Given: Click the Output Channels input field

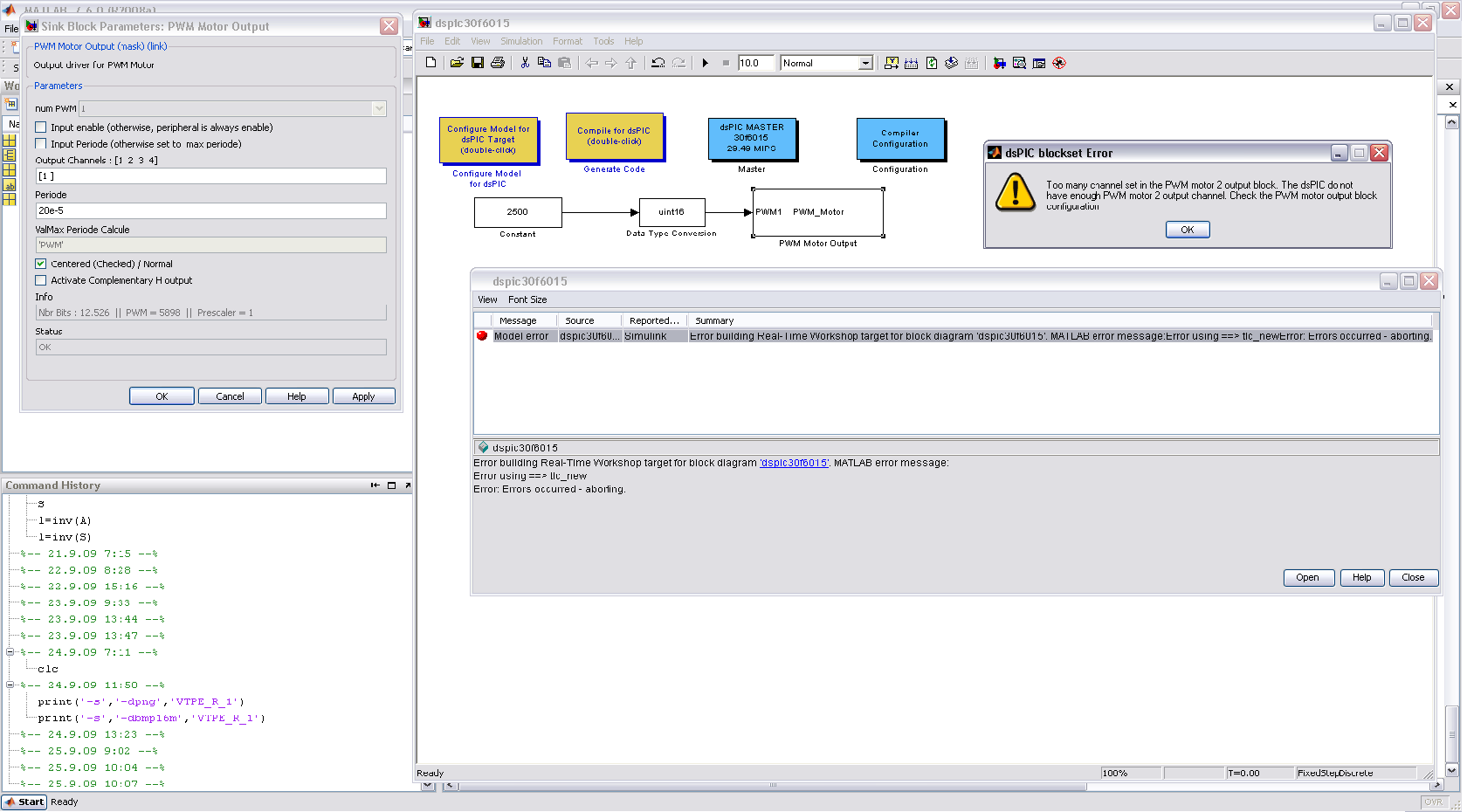Looking at the screenshot, I should [210, 176].
